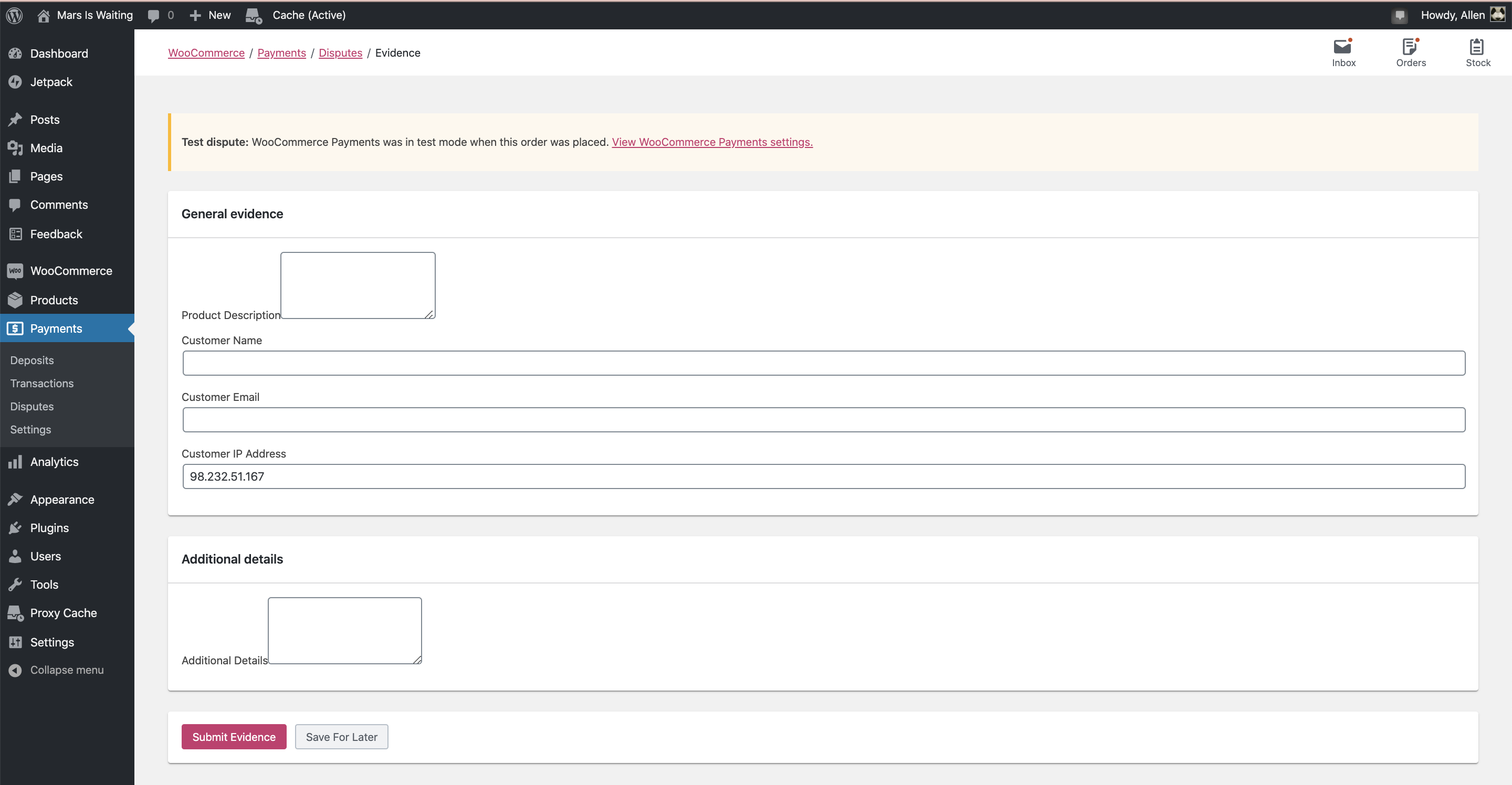Click the Submit Evidence button
Screen dimensions: 1512x785
coord(234,736)
